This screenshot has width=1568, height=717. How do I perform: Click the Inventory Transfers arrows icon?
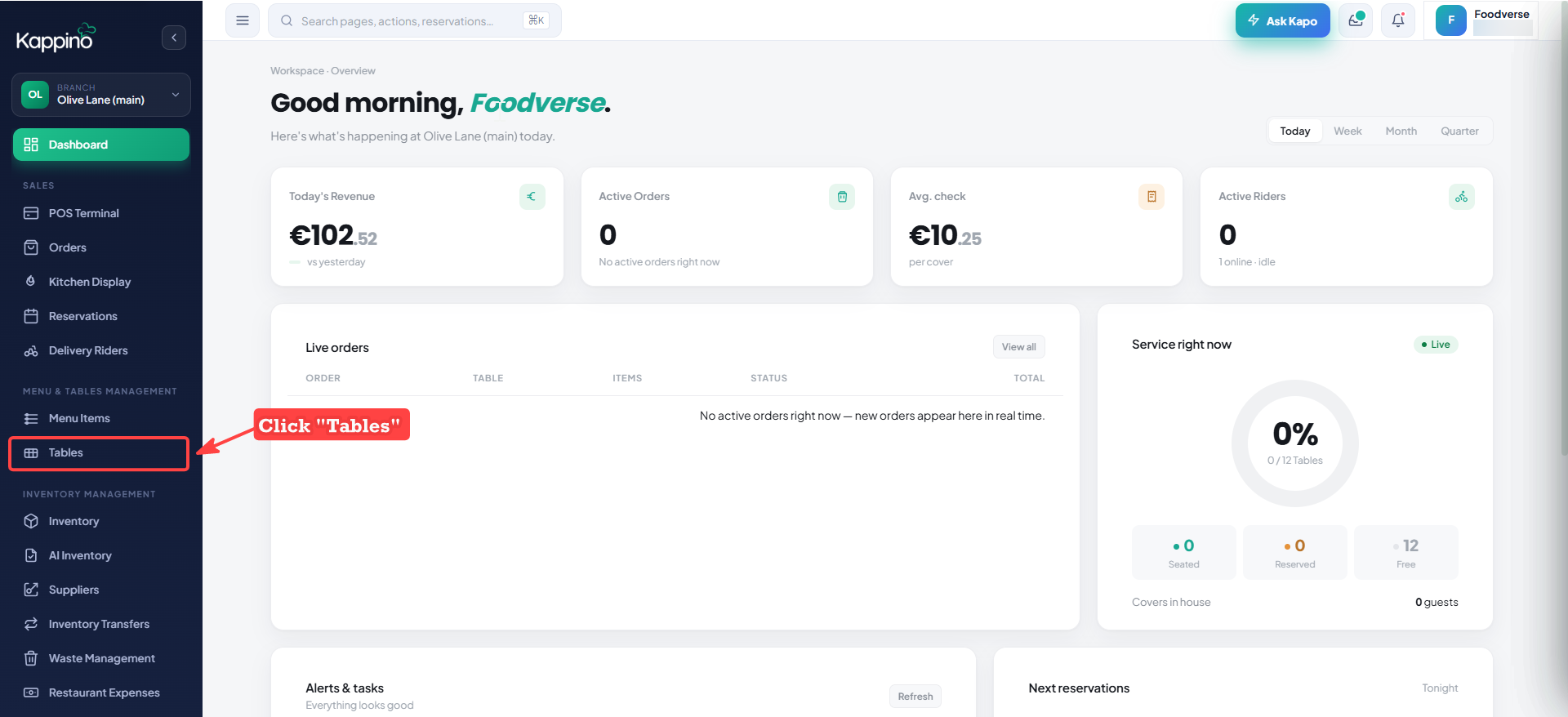[31, 624]
